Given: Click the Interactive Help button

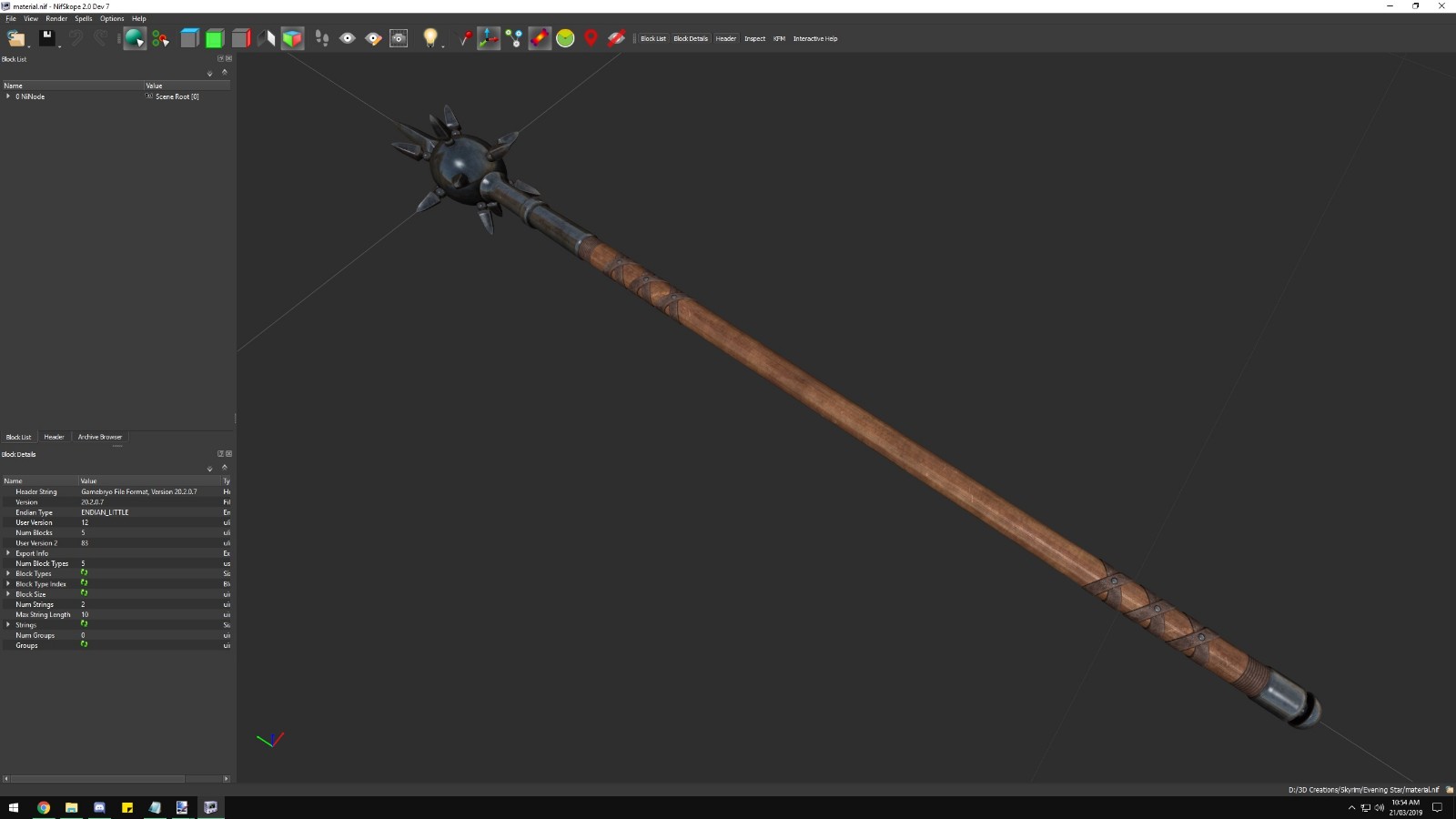Looking at the screenshot, I should 814,39.
